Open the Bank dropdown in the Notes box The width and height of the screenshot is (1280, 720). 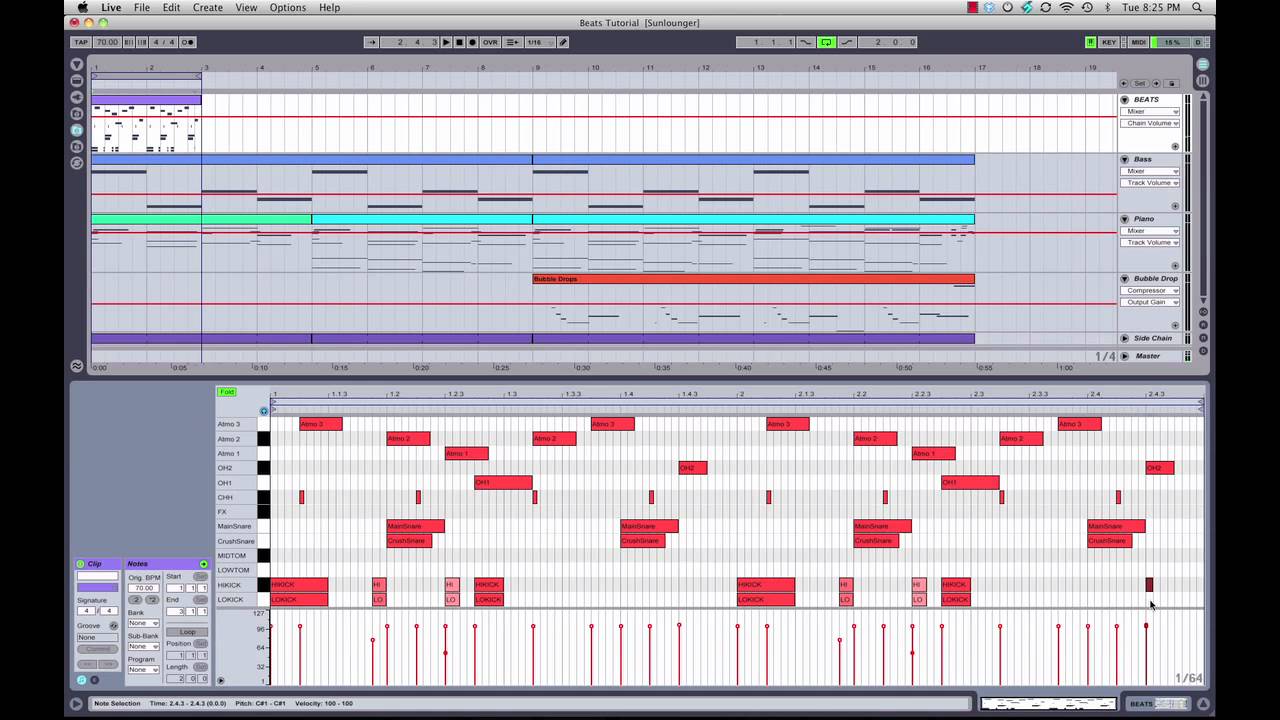pos(143,623)
